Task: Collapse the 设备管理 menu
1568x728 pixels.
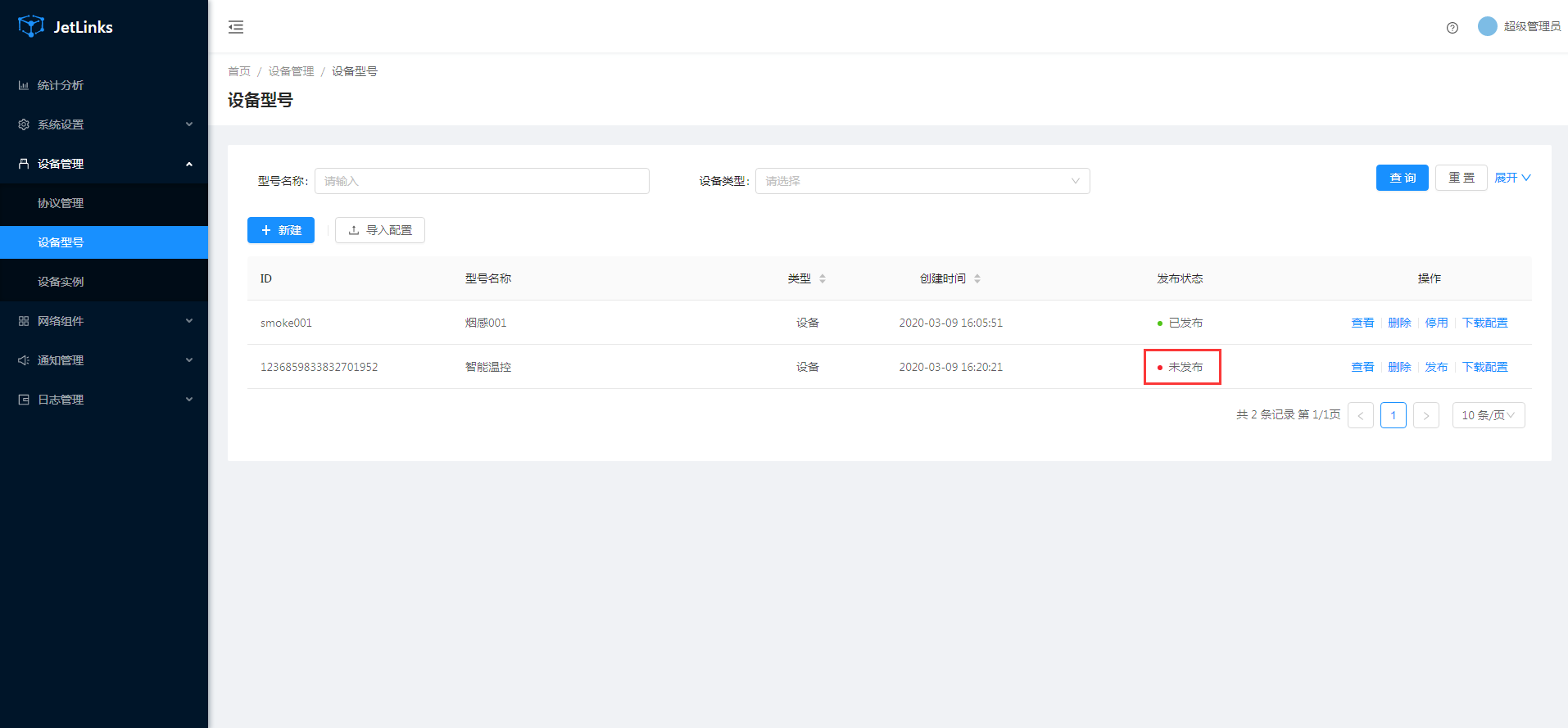Action: pyautogui.click(x=104, y=164)
